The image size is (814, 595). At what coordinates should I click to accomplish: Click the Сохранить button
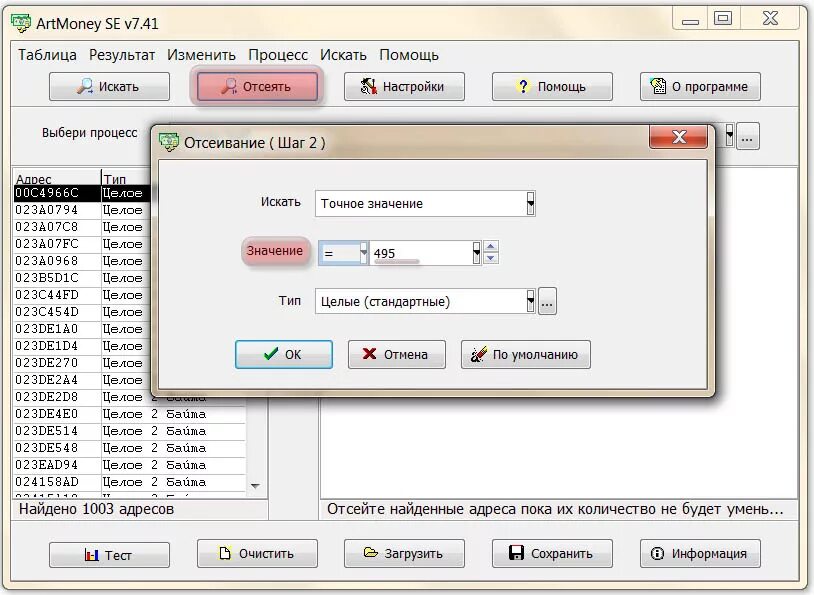point(552,553)
